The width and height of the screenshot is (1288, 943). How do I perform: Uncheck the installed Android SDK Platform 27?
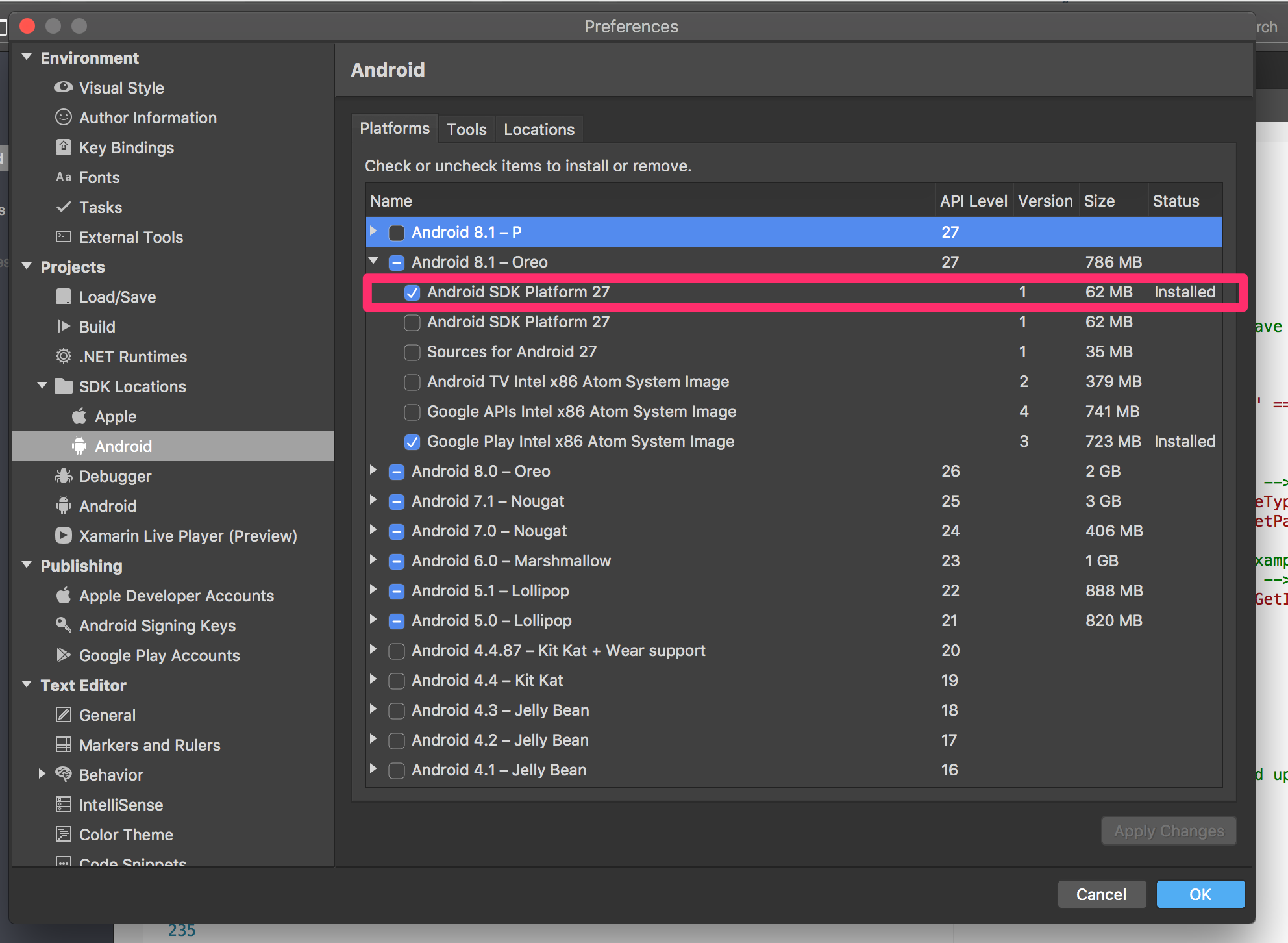click(412, 293)
